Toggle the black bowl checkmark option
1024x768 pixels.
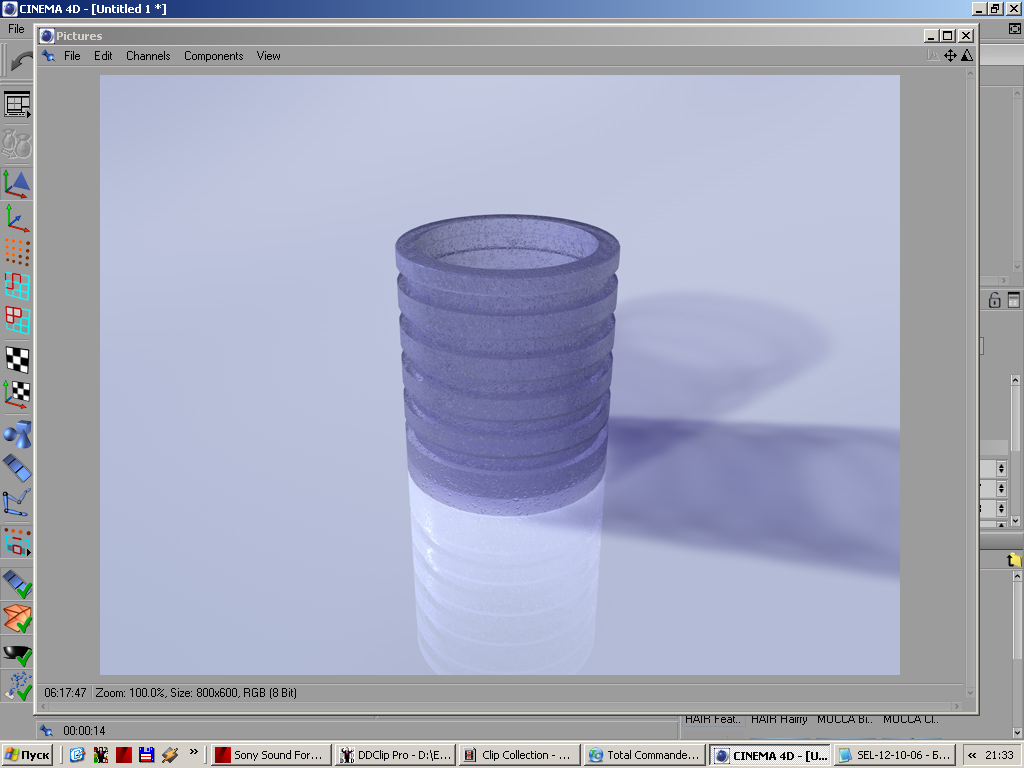click(x=17, y=654)
